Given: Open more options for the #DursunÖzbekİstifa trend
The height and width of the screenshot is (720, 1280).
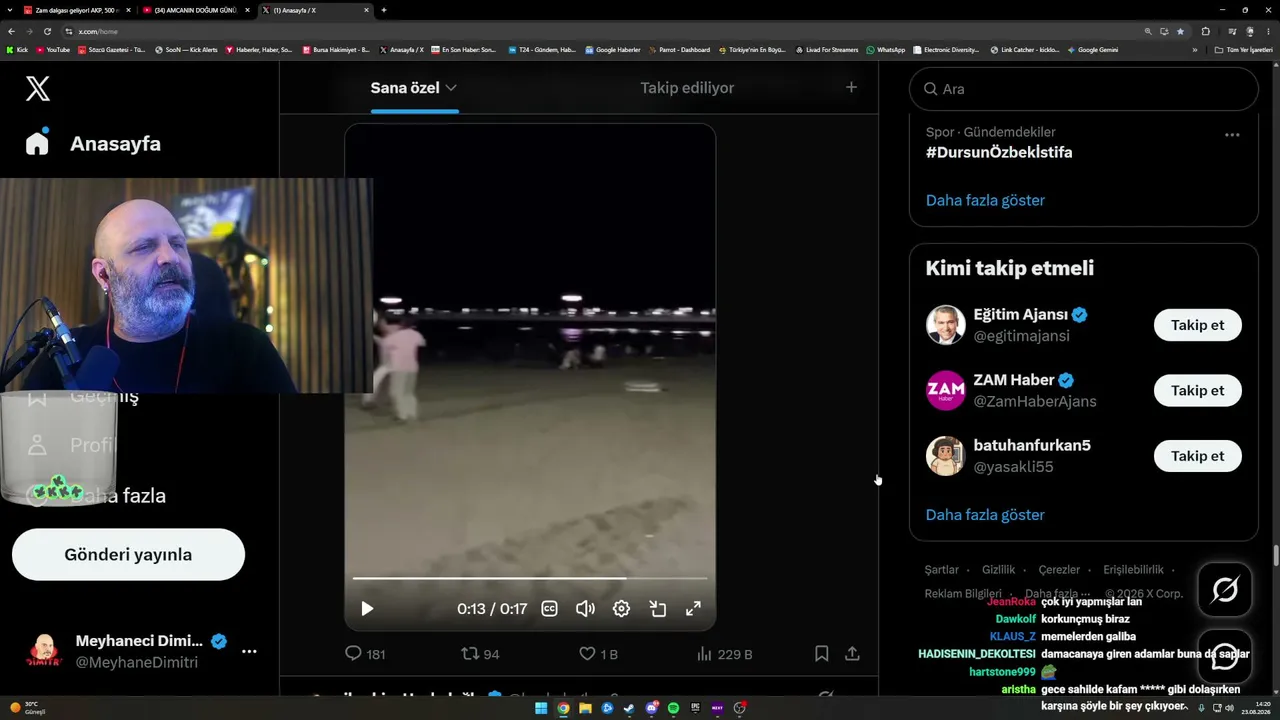Looking at the screenshot, I should pos(1232,135).
